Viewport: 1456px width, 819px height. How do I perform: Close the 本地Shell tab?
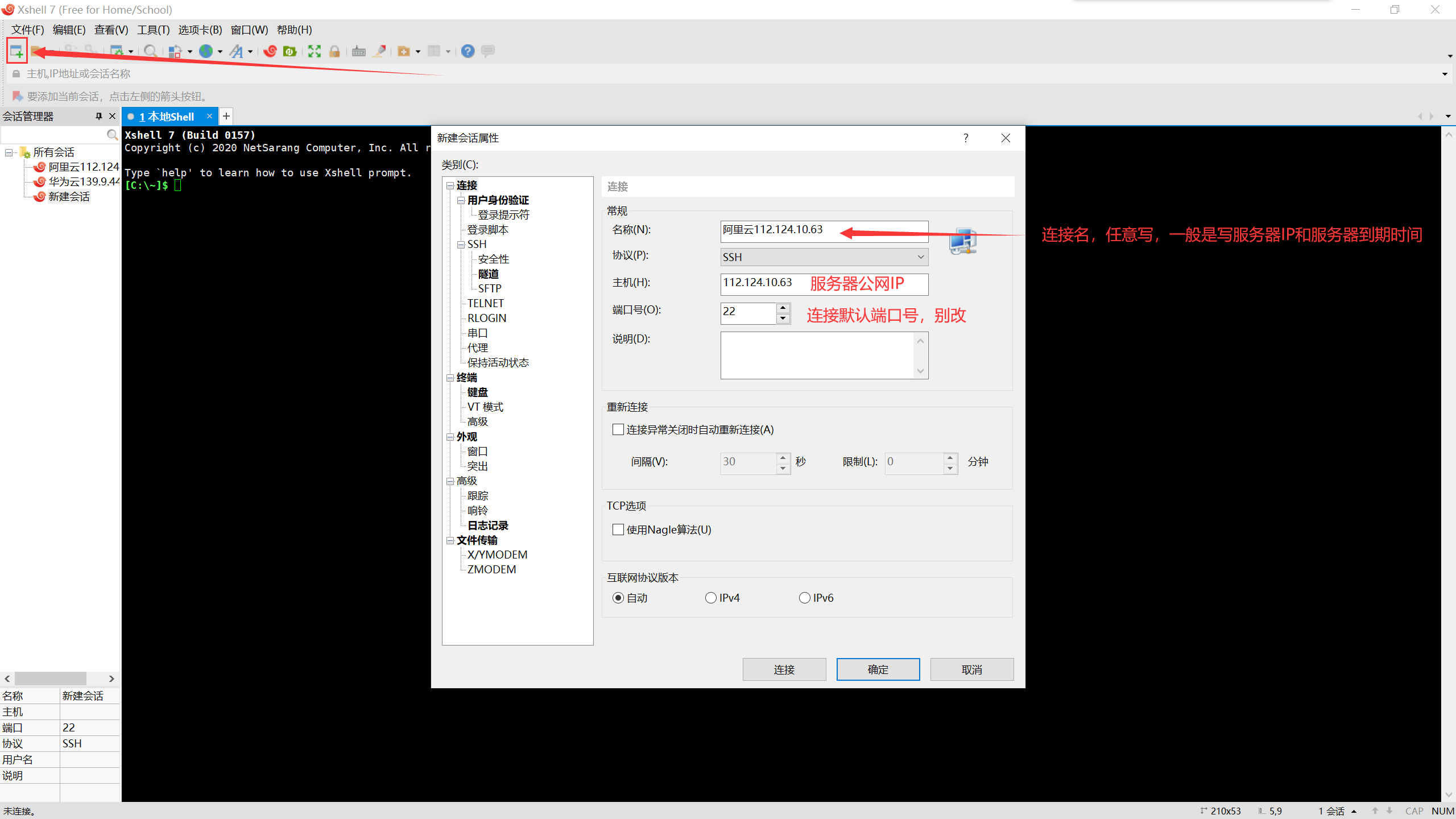pyautogui.click(x=209, y=116)
